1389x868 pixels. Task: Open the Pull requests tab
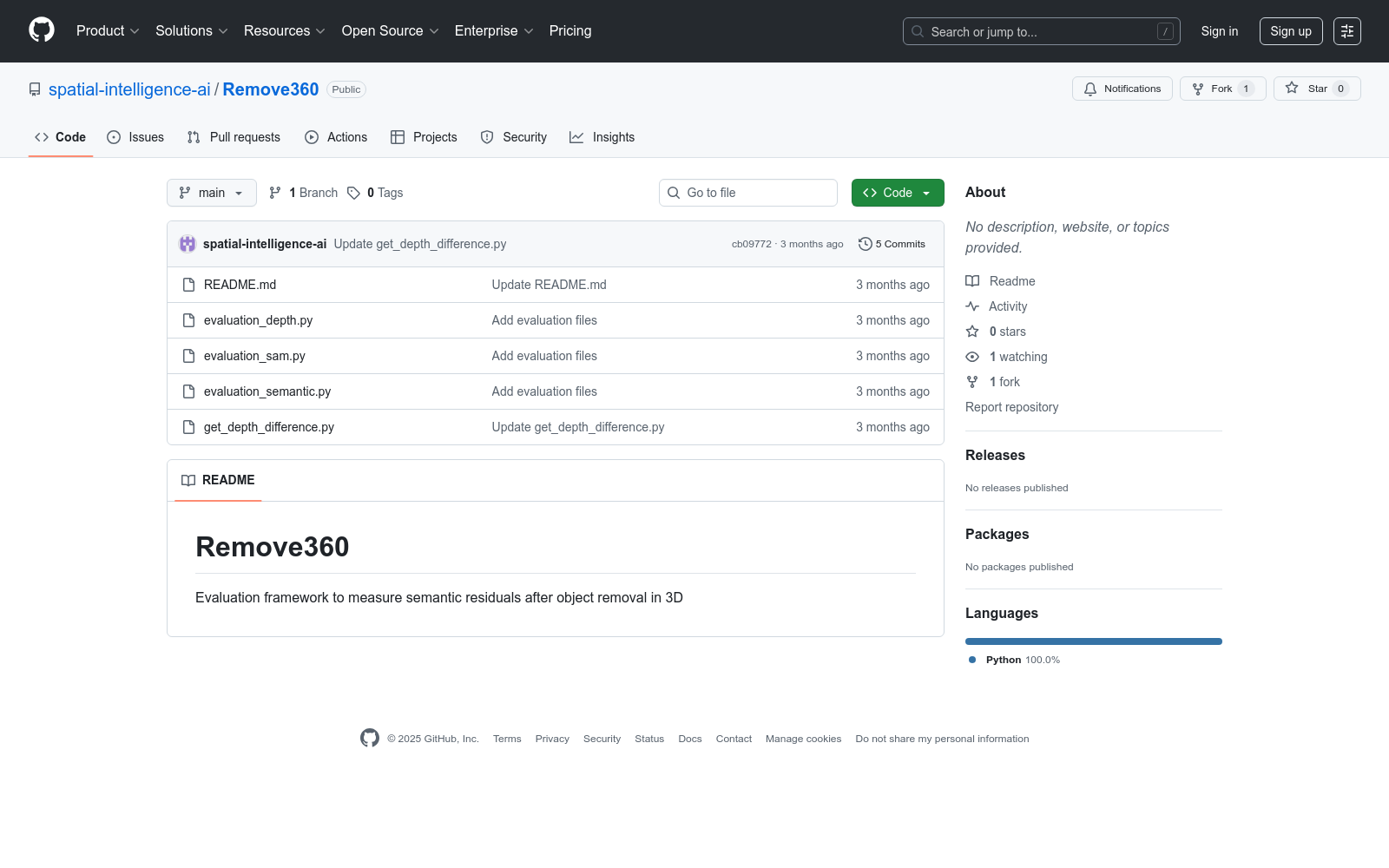coord(234,137)
